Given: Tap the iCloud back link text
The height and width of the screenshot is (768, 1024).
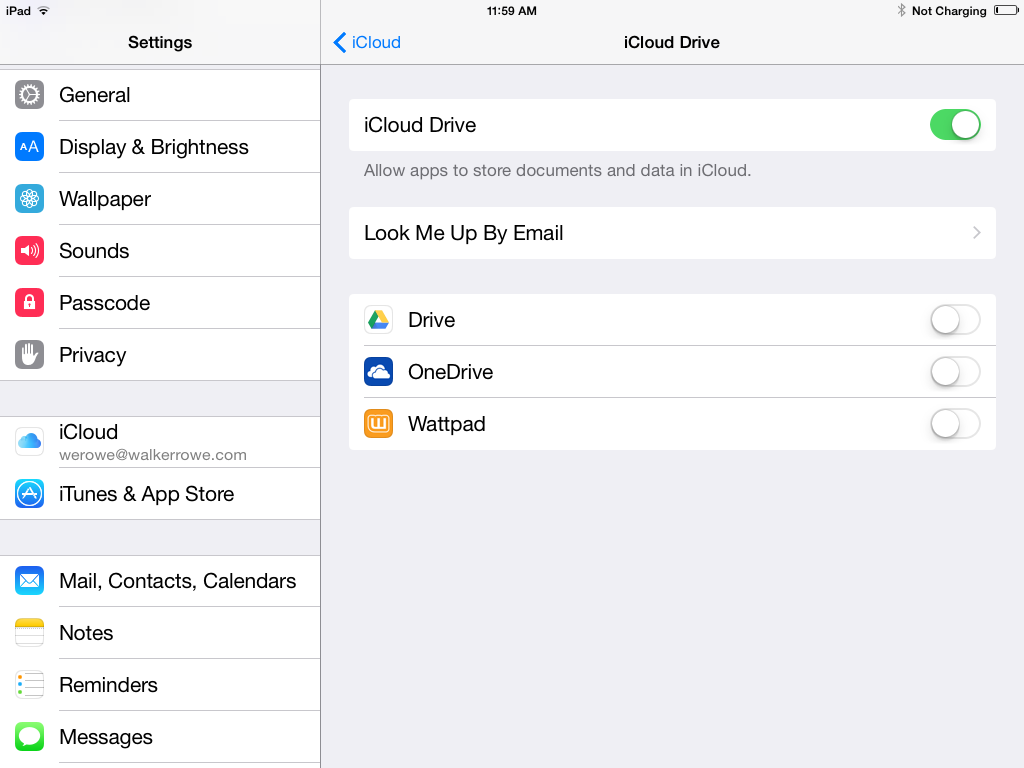Looking at the screenshot, I should [x=376, y=42].
